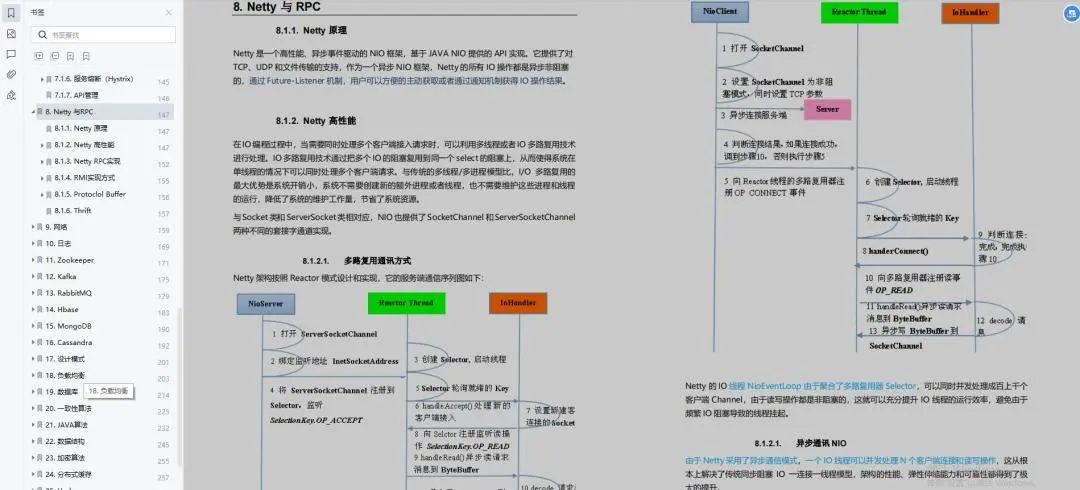Click the bookmark icon beside 17. 设计模式
Screen dimensions: 1080x490
[40, 358]
